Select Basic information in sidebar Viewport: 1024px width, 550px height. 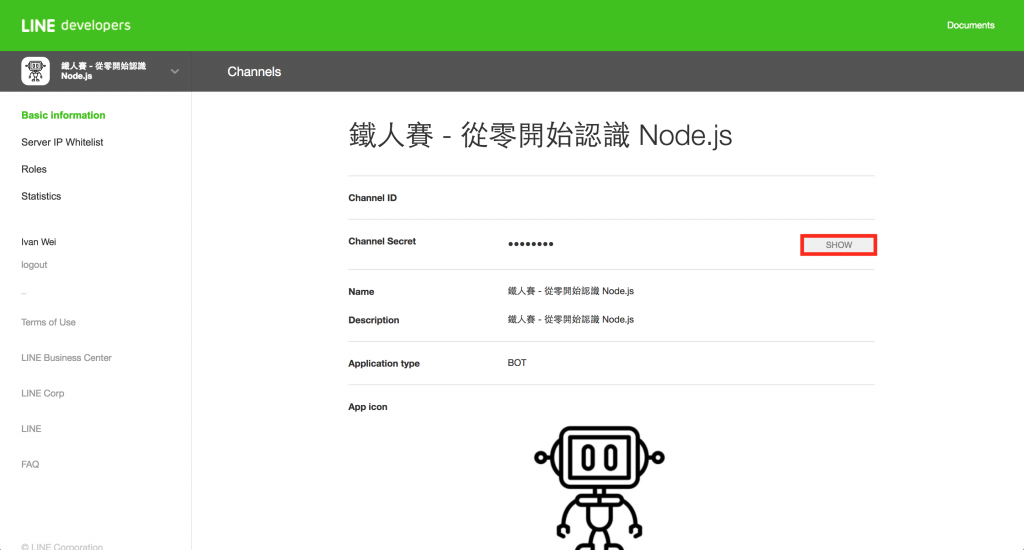63,115
